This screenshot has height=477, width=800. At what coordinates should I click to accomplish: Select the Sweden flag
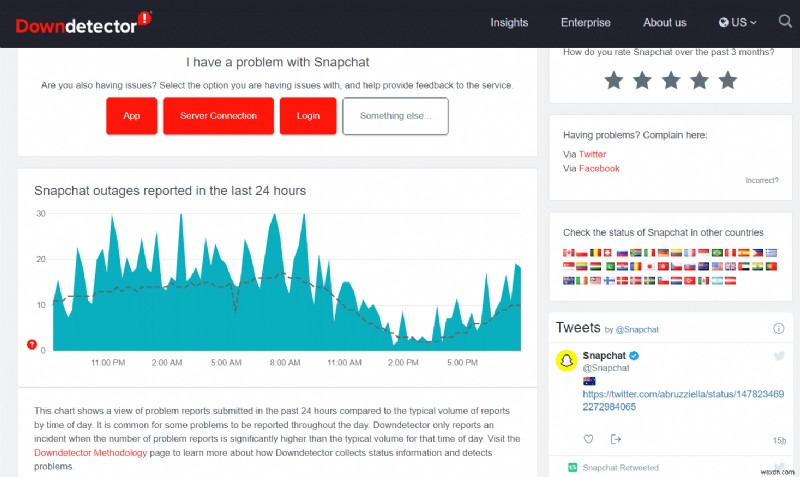(x=649, y=281)
